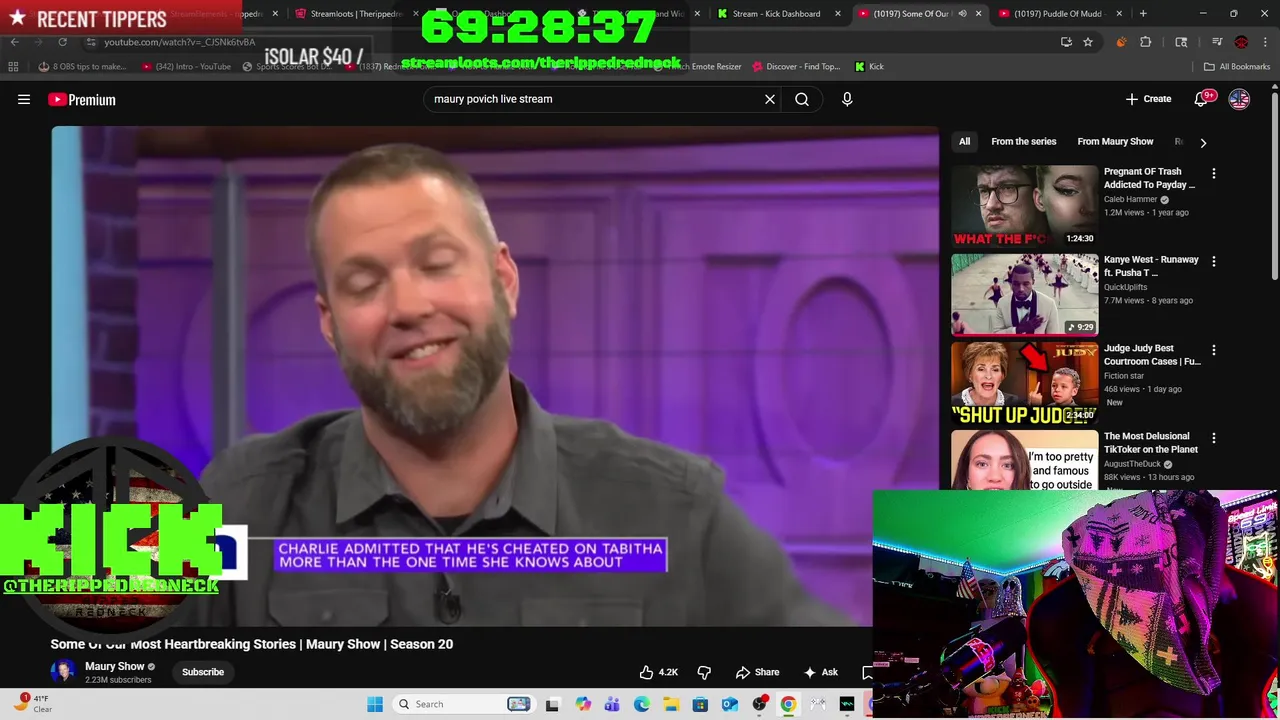This screenshot has width=1280, height=720.
Task: Expand the All Bookmarks folder
Action: (1237, 67)
